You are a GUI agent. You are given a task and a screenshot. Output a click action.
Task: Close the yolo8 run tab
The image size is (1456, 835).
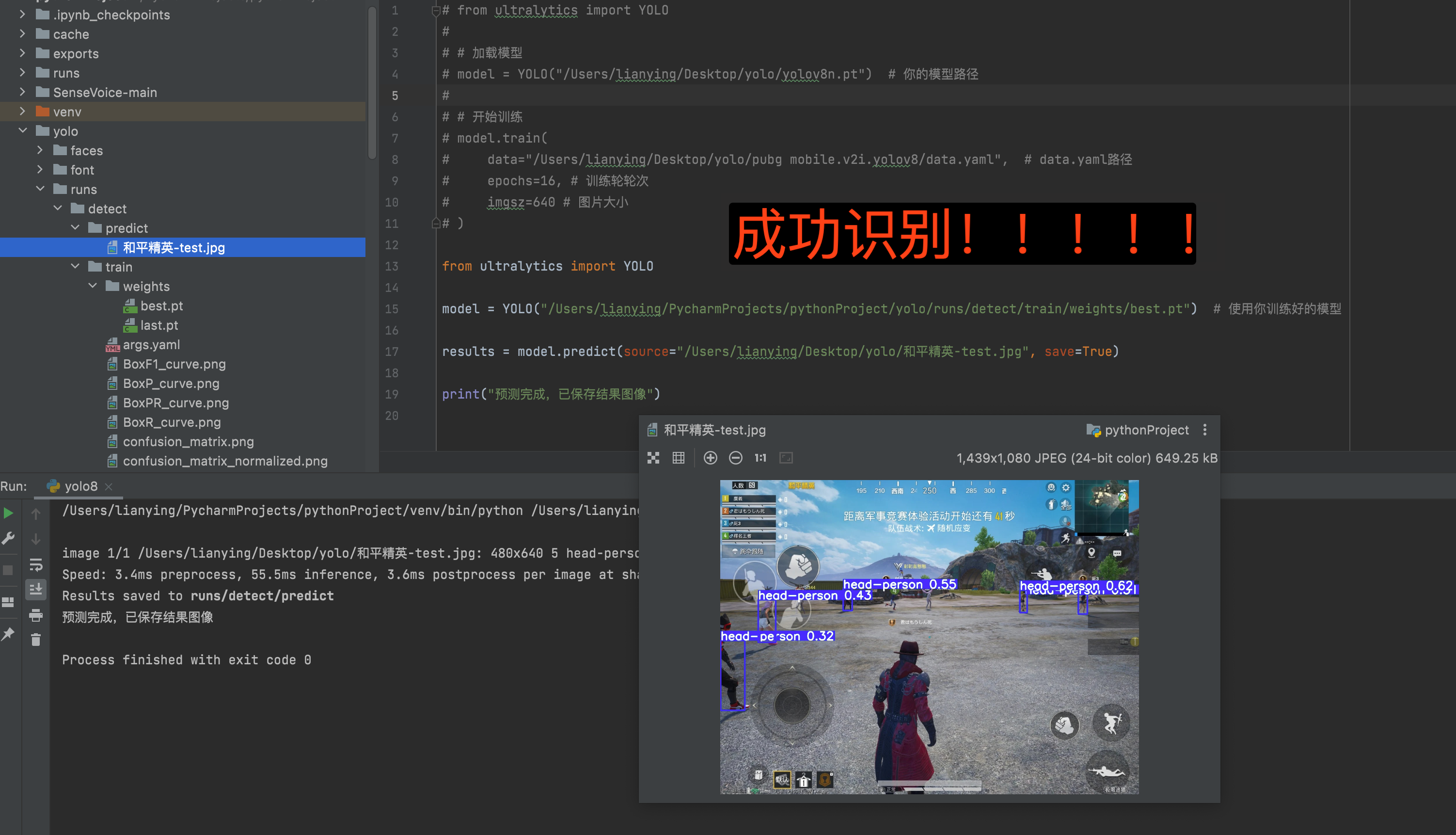click(109, 487)
